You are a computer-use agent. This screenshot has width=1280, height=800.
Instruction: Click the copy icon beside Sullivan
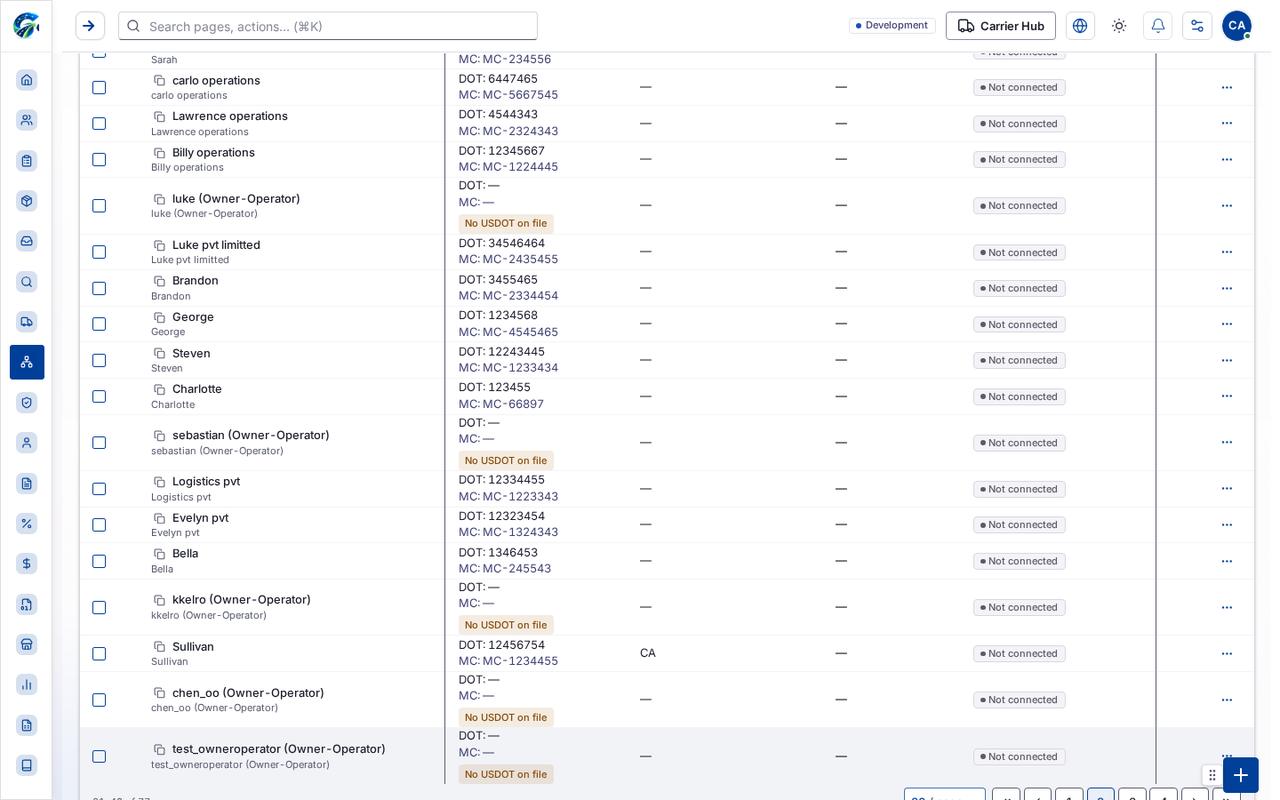pos(159,647)
